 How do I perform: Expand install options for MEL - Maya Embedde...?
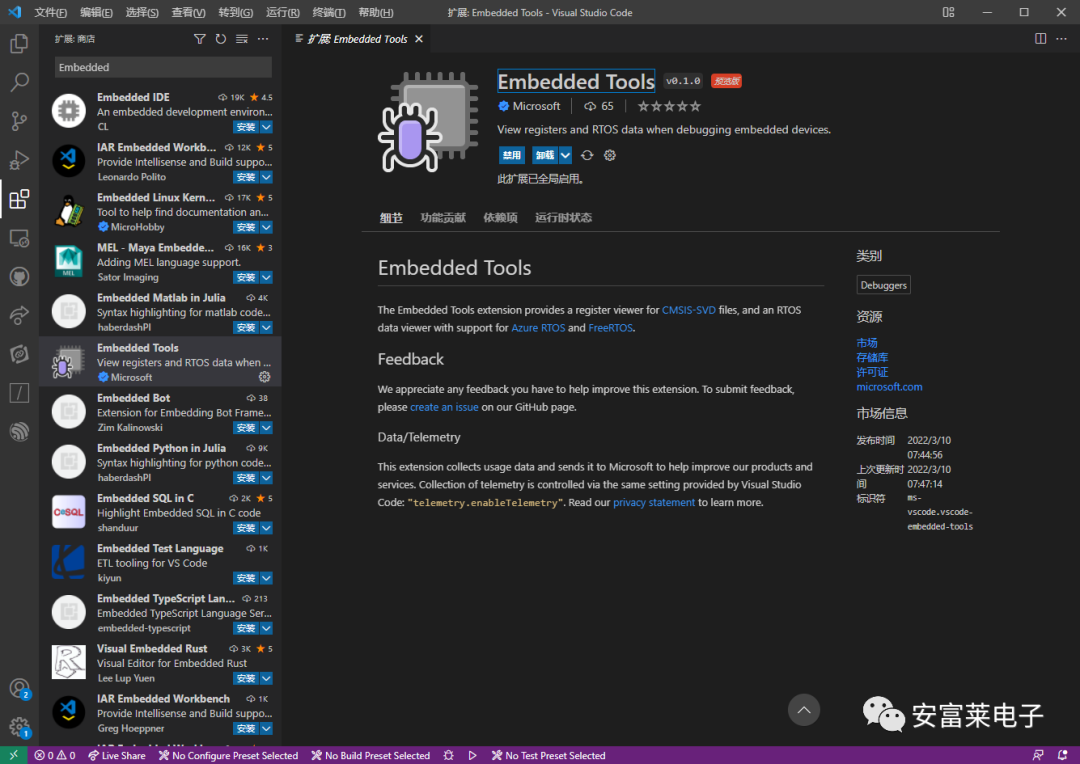pos(267,278)
